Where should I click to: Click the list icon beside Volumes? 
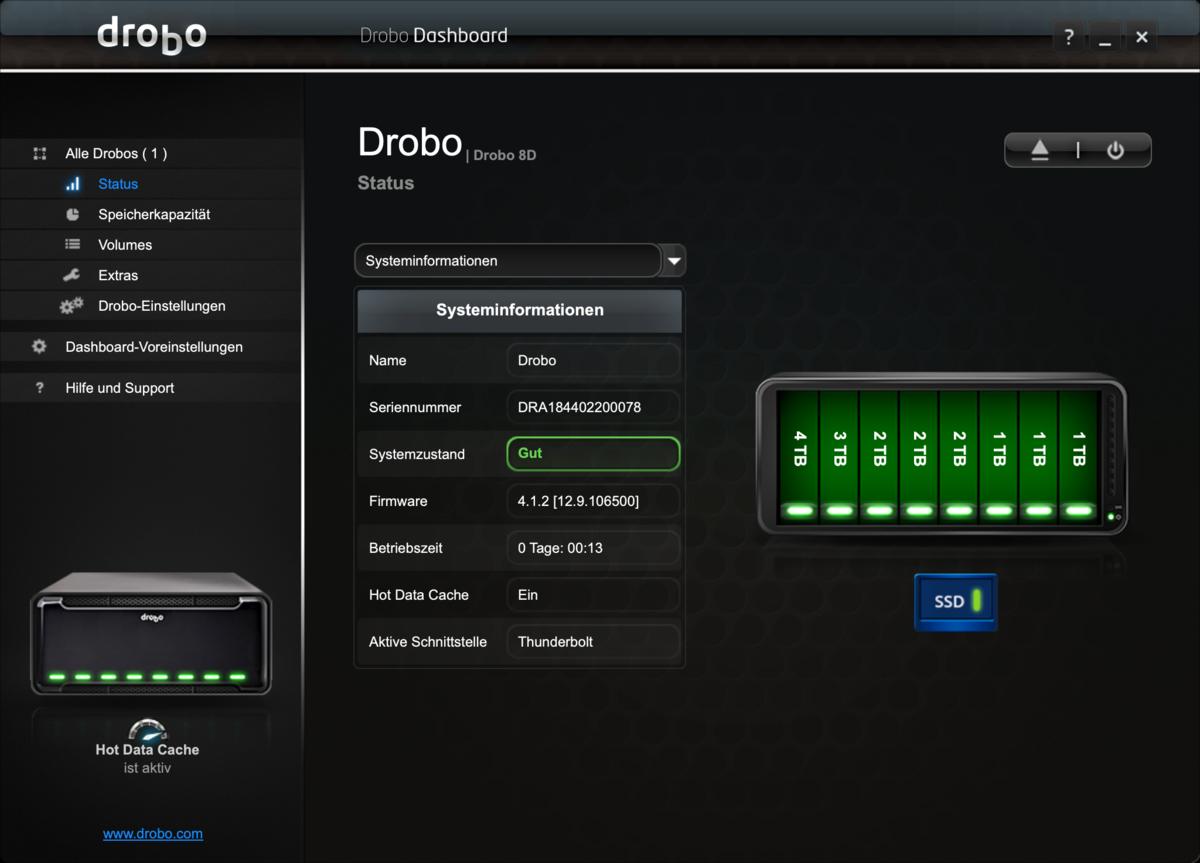72,244
